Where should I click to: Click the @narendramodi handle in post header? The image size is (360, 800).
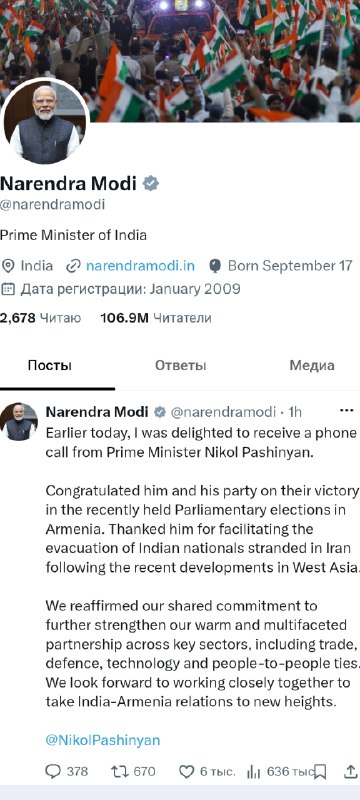[x=223, y=412]
